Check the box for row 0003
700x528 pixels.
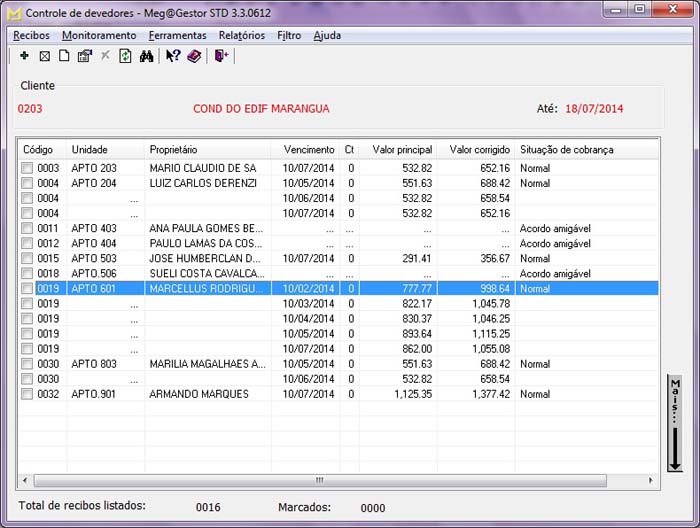coord(27,169)
